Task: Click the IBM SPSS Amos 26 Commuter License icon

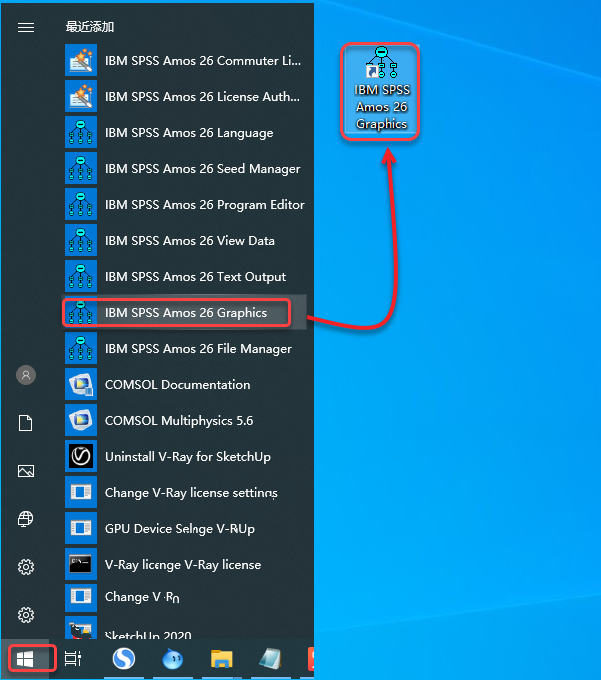Action: [81, 60]
